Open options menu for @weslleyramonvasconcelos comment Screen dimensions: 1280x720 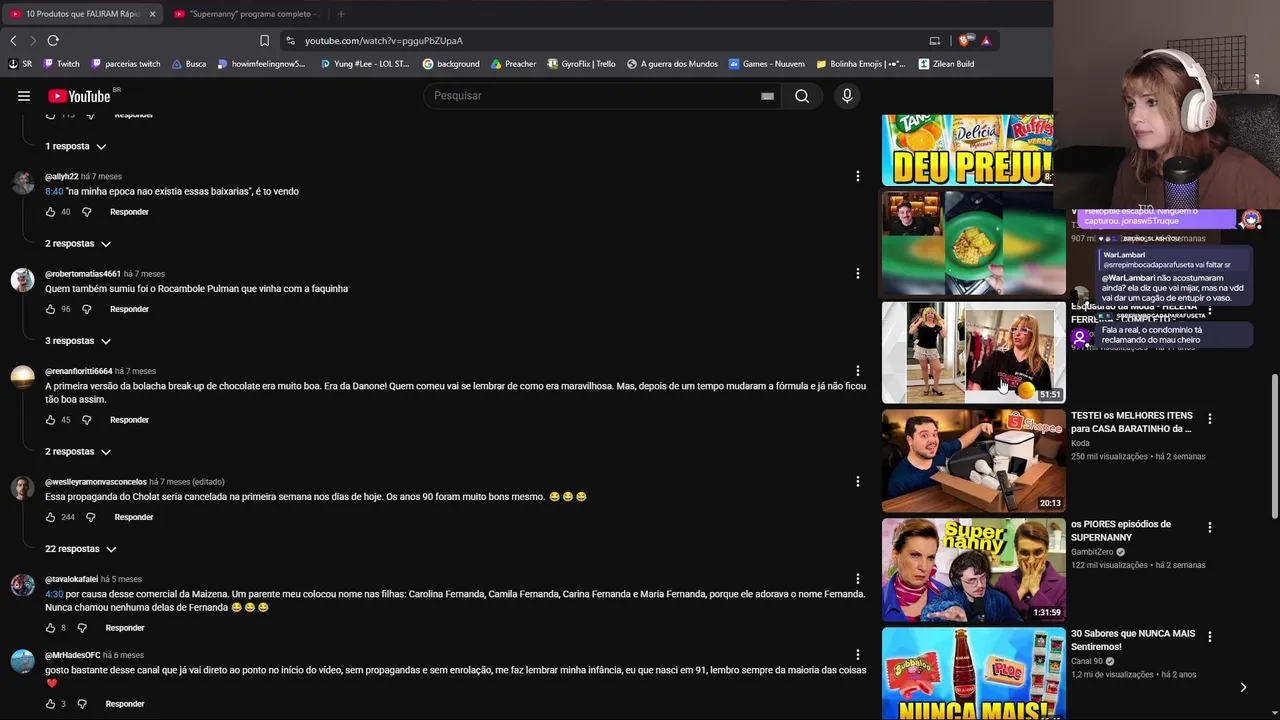(857, 481)
